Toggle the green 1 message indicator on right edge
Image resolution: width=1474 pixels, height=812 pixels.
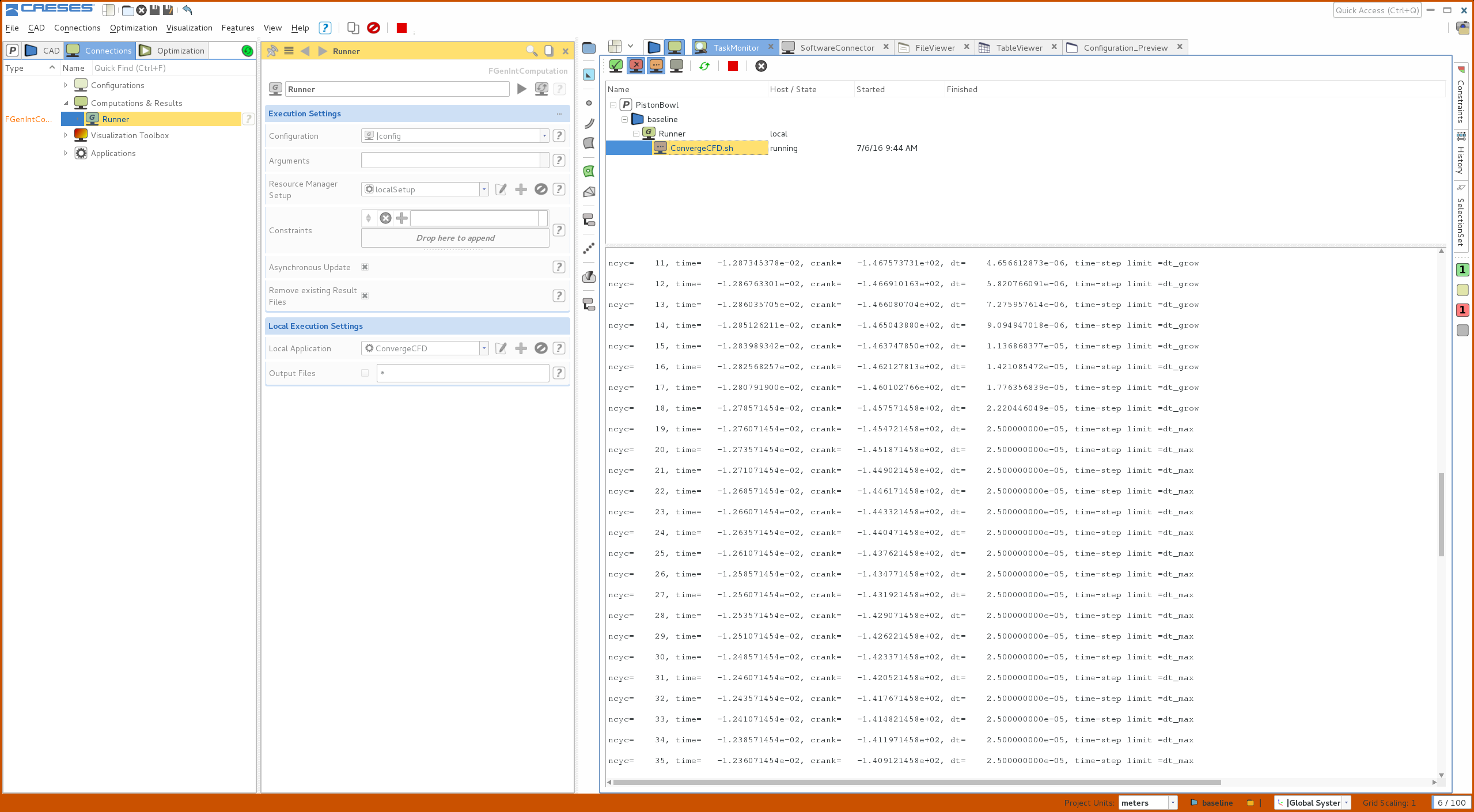coord(1462,270)
